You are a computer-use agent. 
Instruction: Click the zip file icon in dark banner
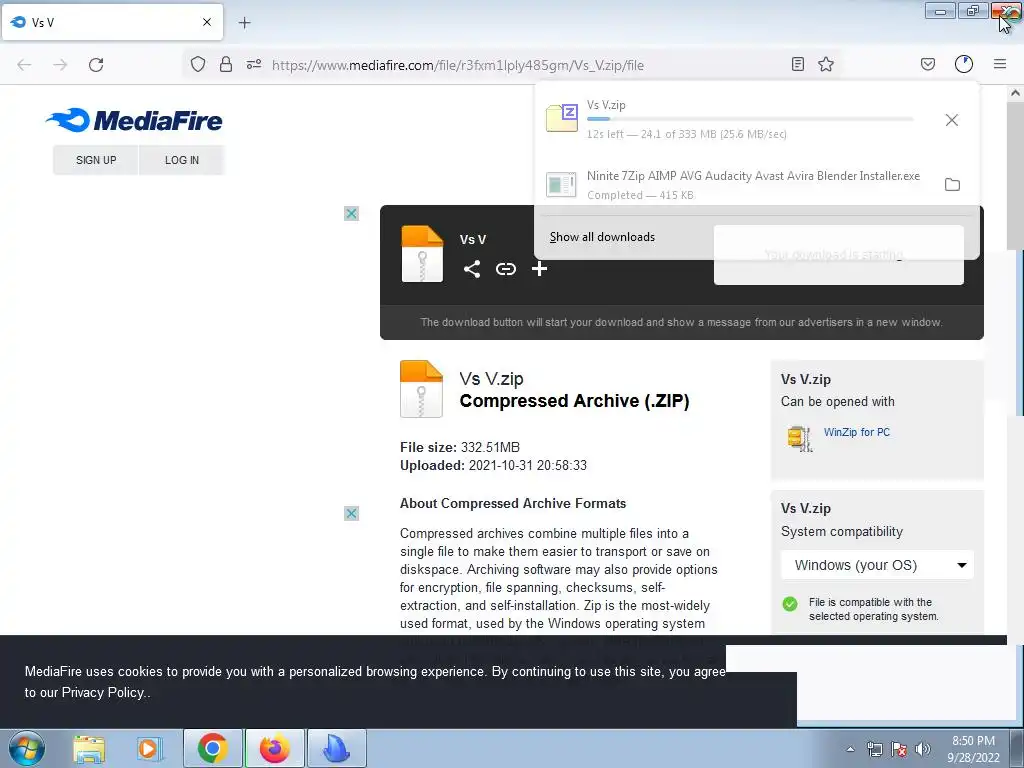point(422,254)
